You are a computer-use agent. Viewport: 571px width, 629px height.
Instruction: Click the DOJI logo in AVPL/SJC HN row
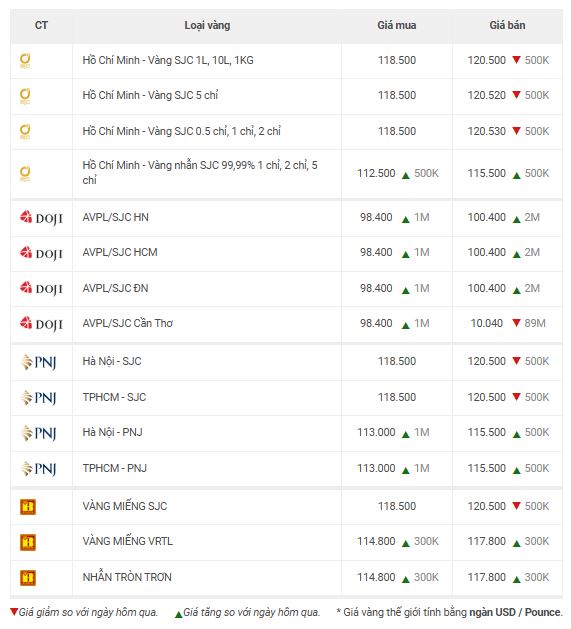coord(41,218)
